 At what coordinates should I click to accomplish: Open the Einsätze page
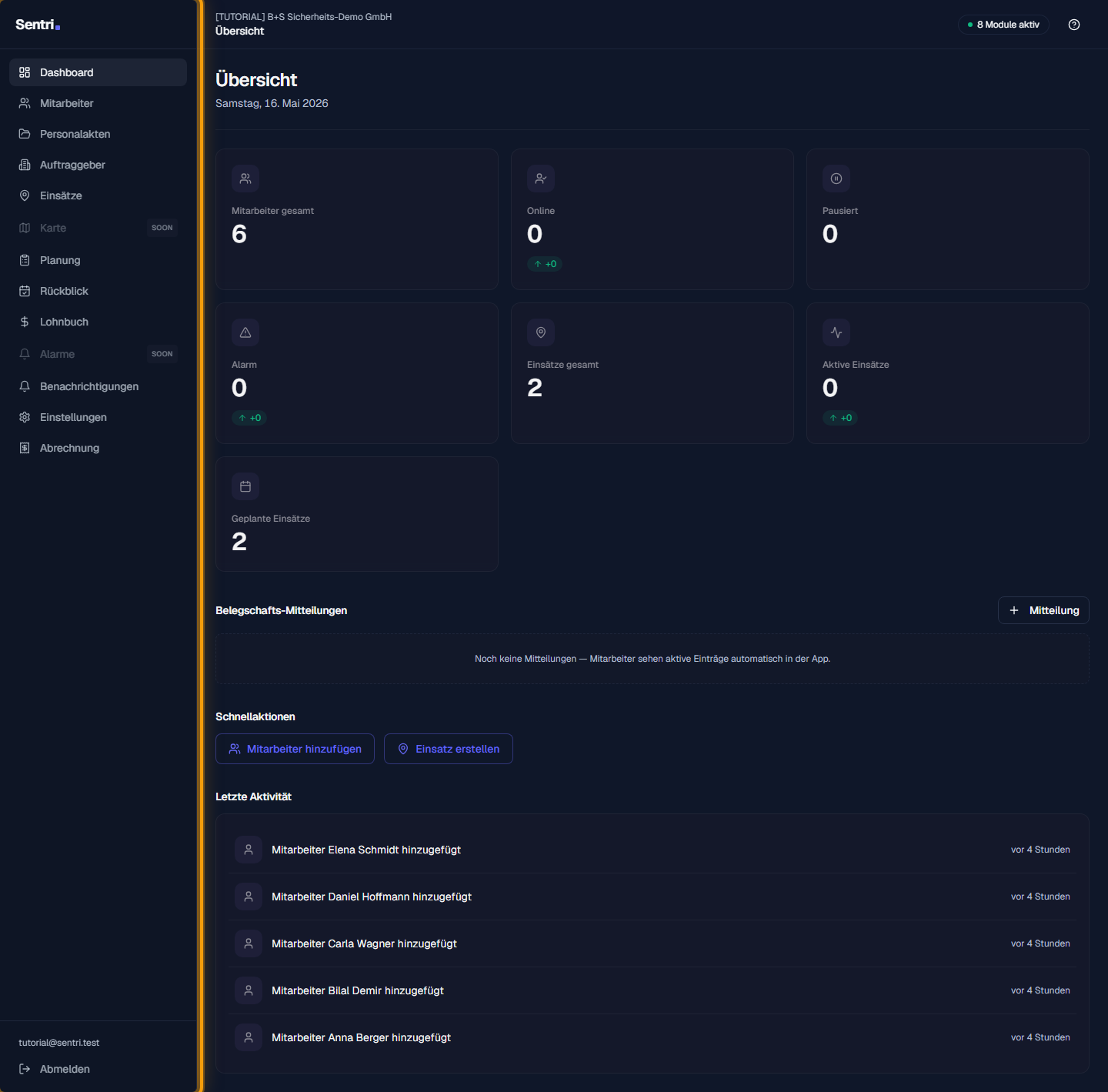(x=98, y=195)
